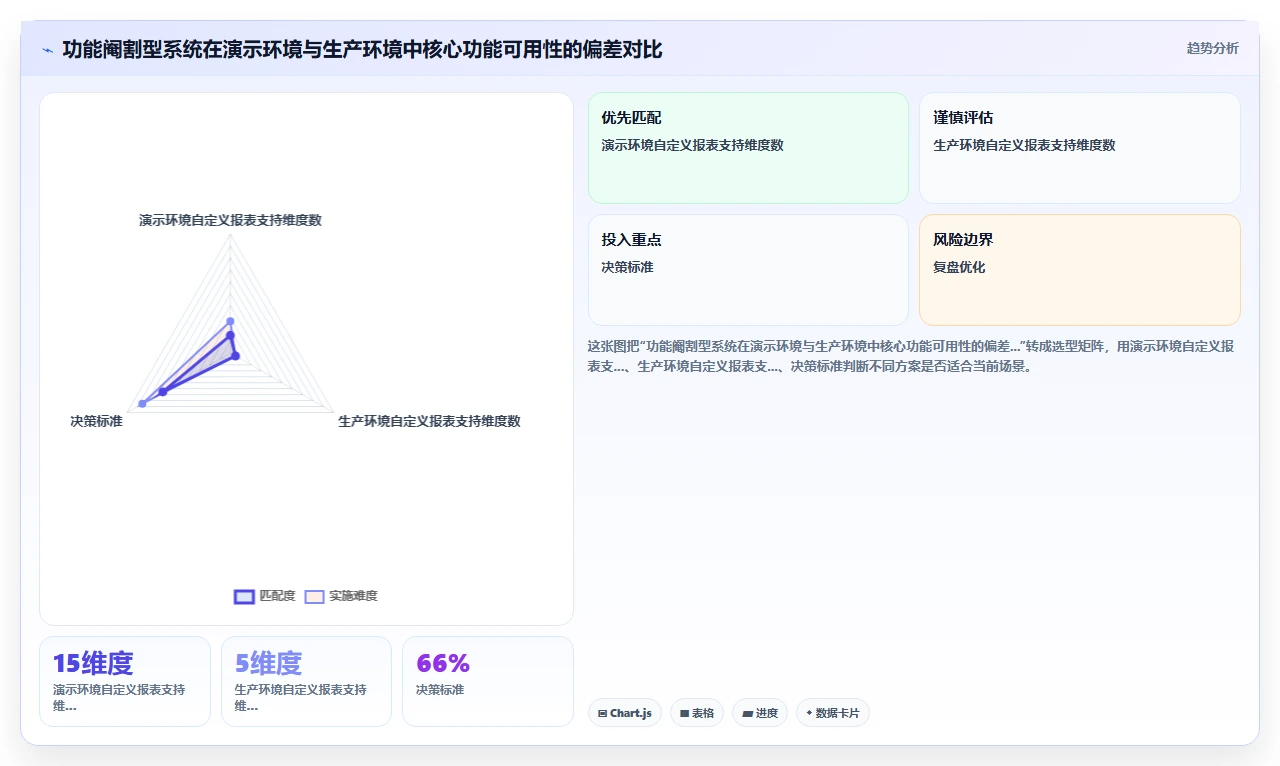
Task: Click the 进度 tag chip
Action: [x=760, y=713]
